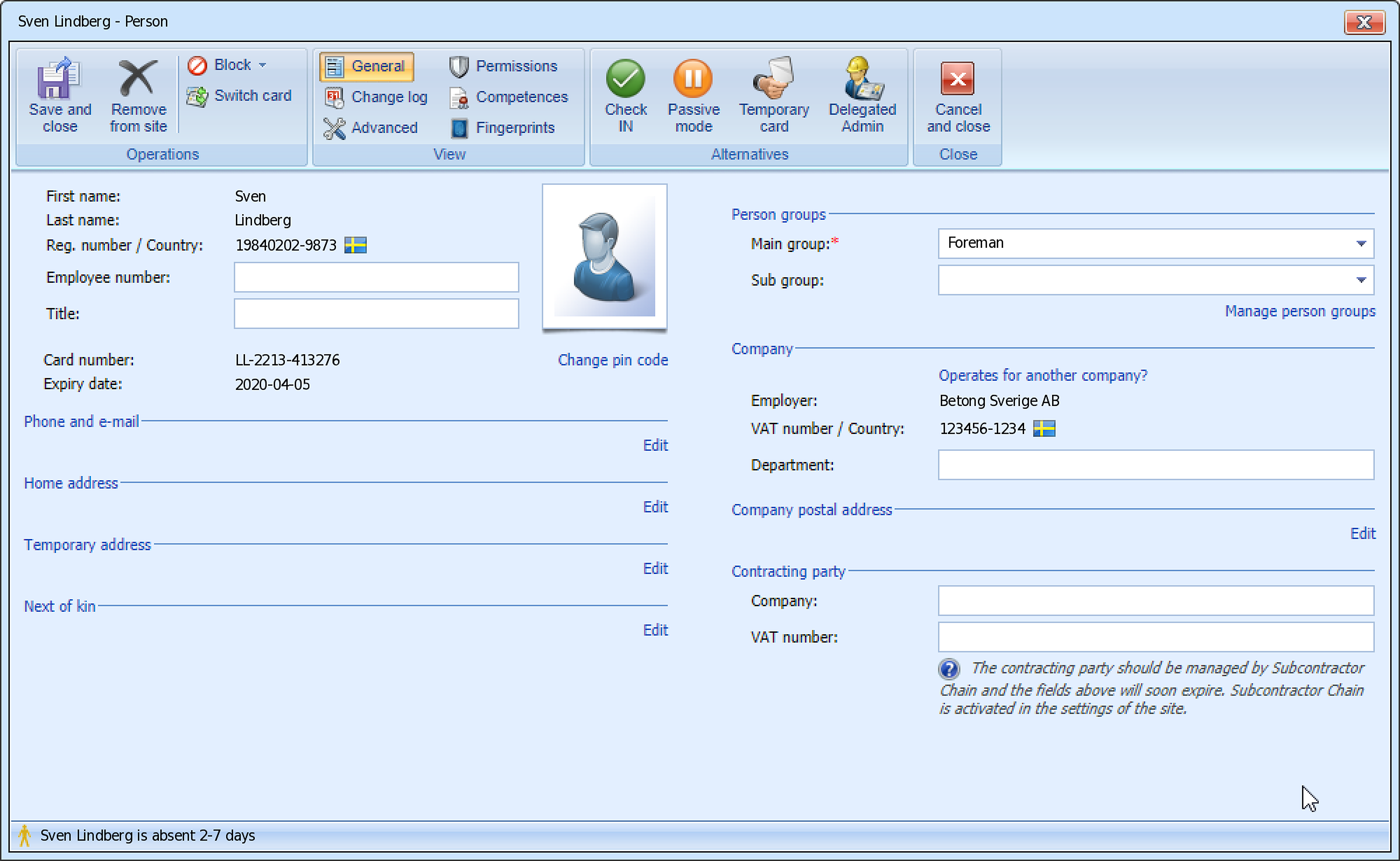Click the yellow person status icon
The image size is (1400, 861).
[x=24, y=836]
